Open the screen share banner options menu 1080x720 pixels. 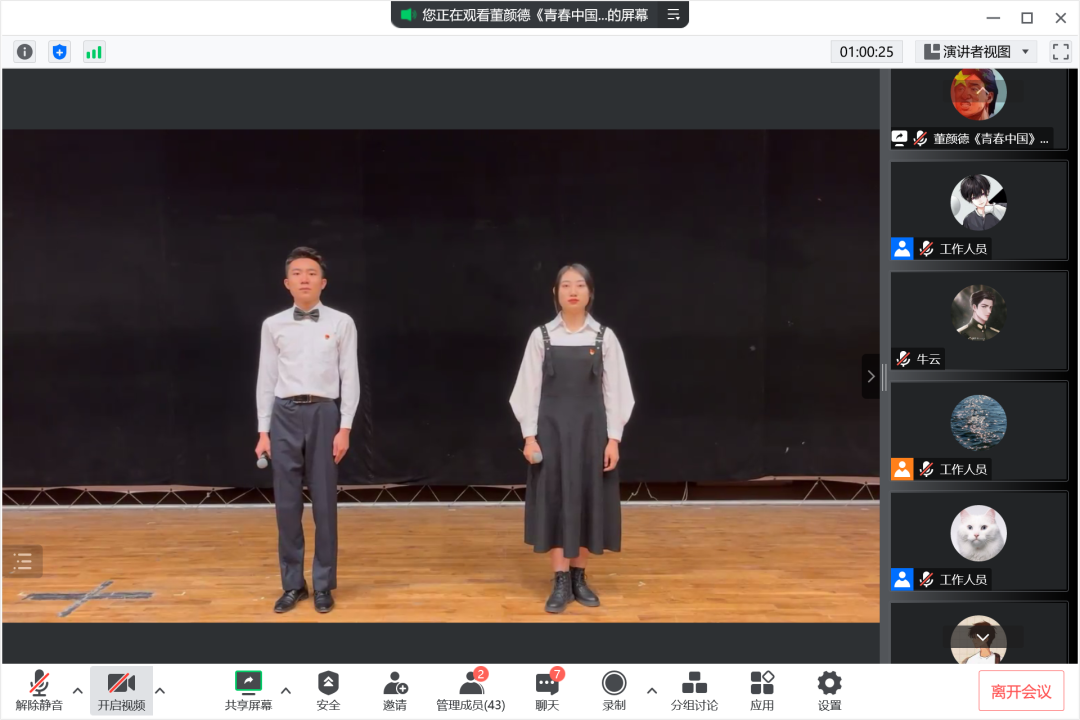click(673, 15)
